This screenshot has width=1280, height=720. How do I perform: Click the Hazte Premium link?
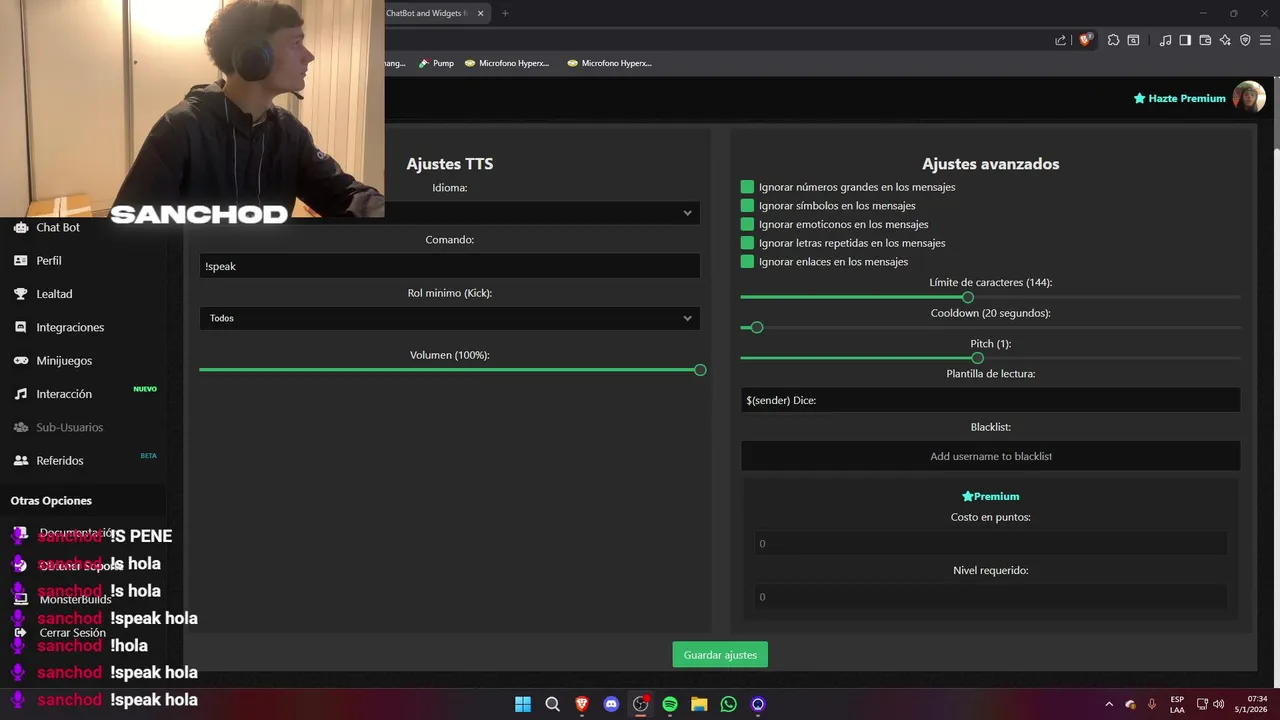(1179, 98)
